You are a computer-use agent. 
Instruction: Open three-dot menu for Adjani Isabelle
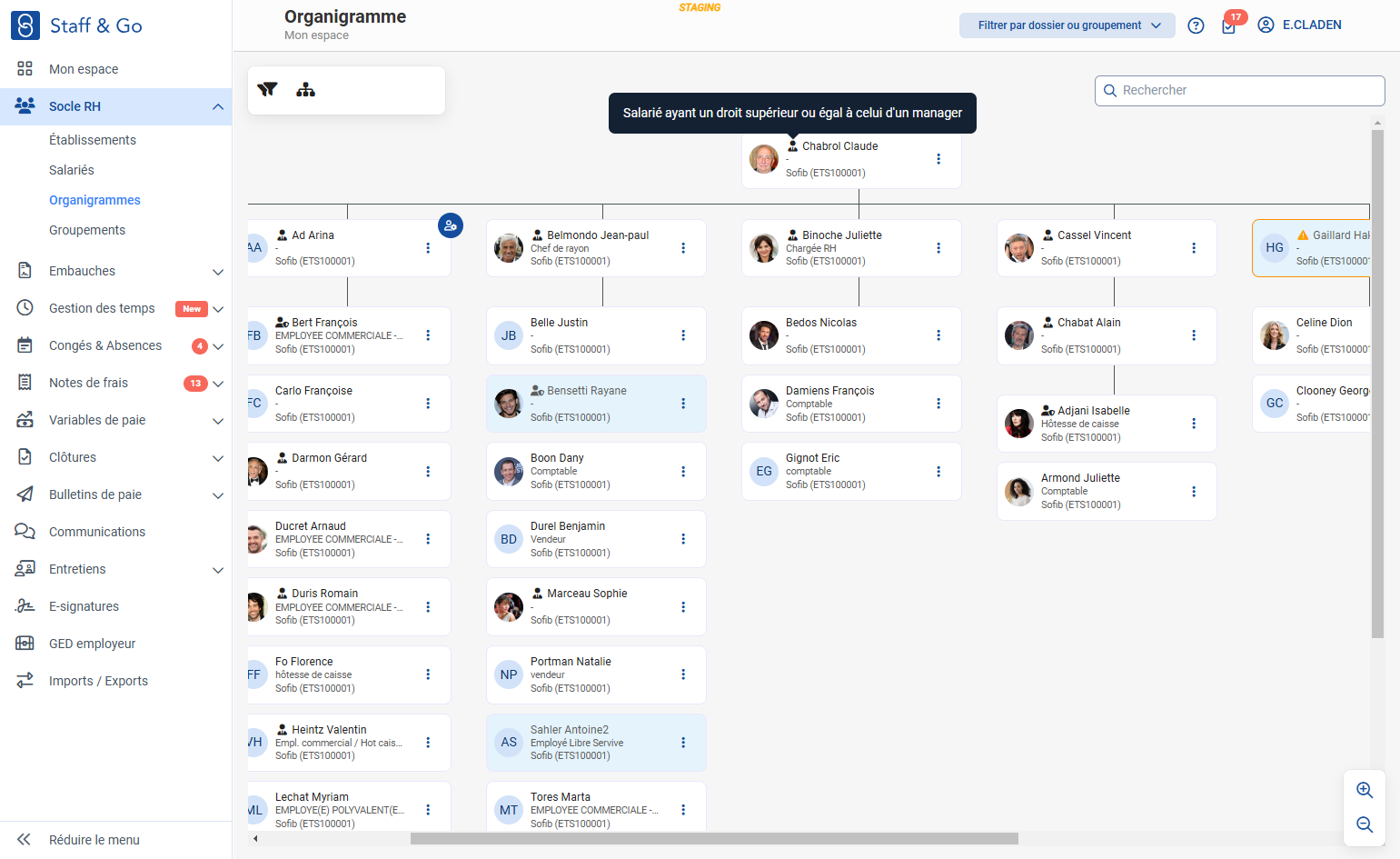(x=1194, y=424)
